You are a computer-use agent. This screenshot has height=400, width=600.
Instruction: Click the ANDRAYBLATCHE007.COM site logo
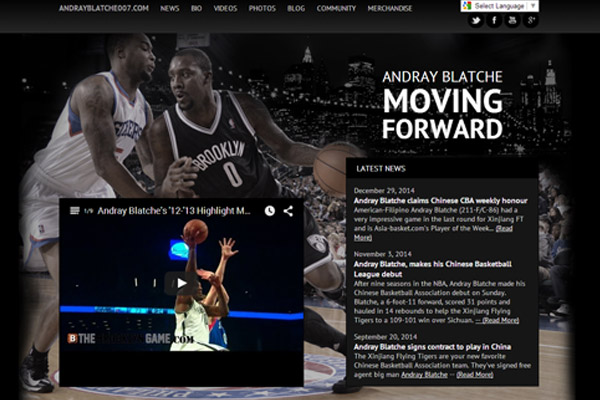click(104, 8)
